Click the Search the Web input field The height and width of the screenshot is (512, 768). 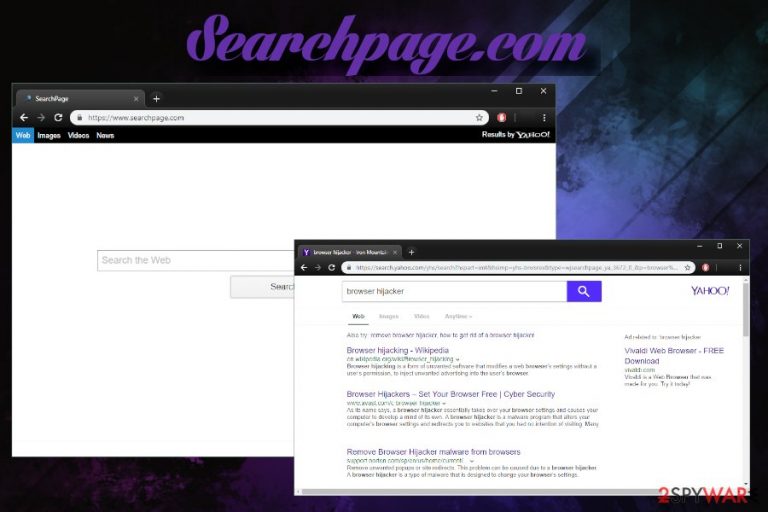[195, 260]
